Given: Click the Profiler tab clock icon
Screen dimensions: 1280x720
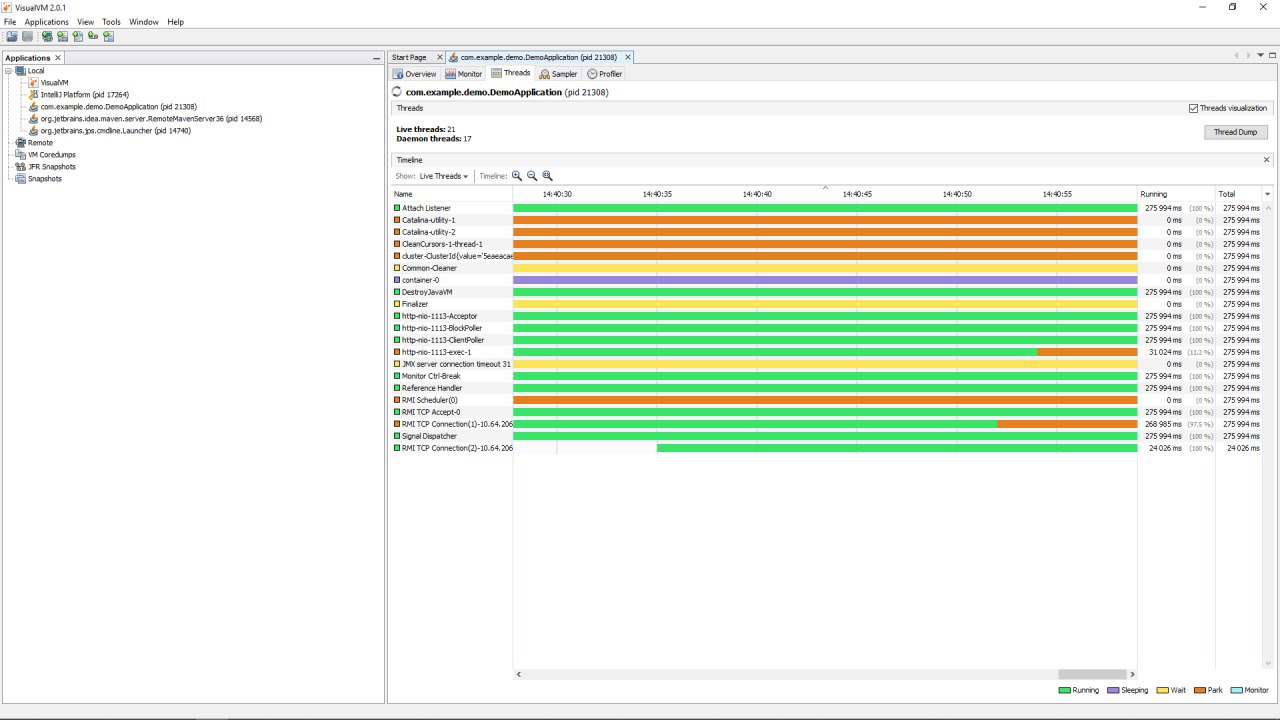Looking at the screenshot, I should [592, 74].
